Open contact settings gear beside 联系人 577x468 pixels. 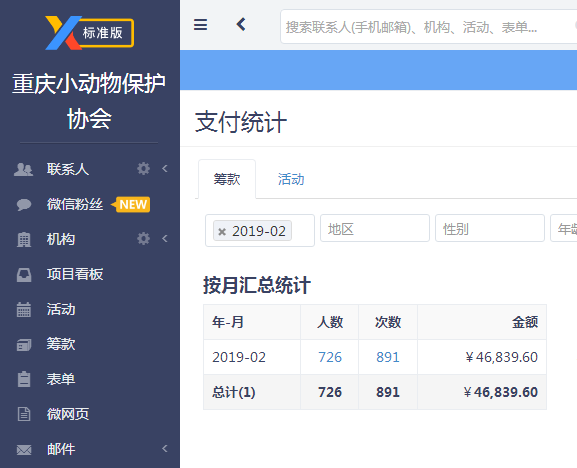coord(144,169)
